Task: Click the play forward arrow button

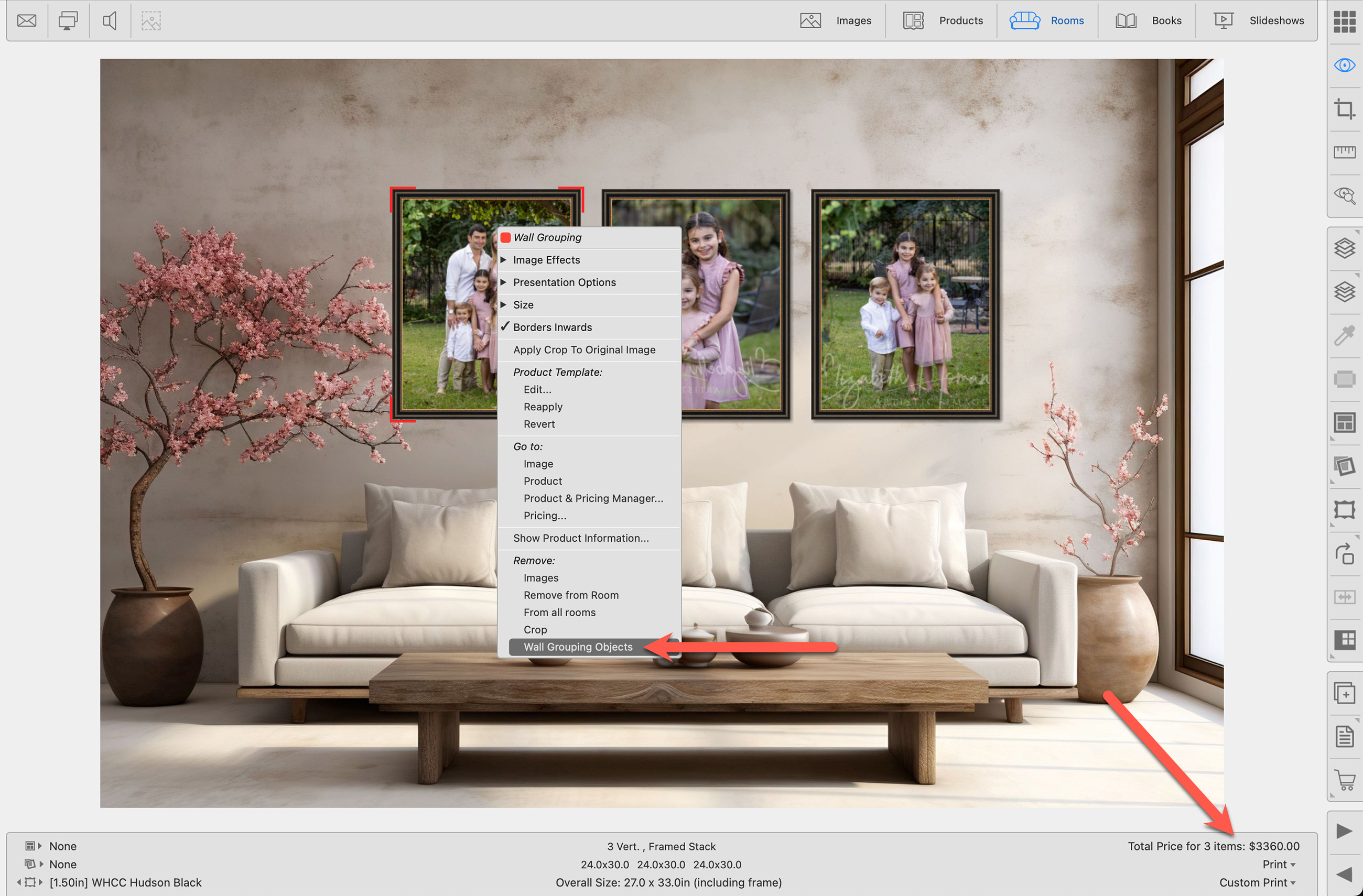Action: [x=1344, y=831]
